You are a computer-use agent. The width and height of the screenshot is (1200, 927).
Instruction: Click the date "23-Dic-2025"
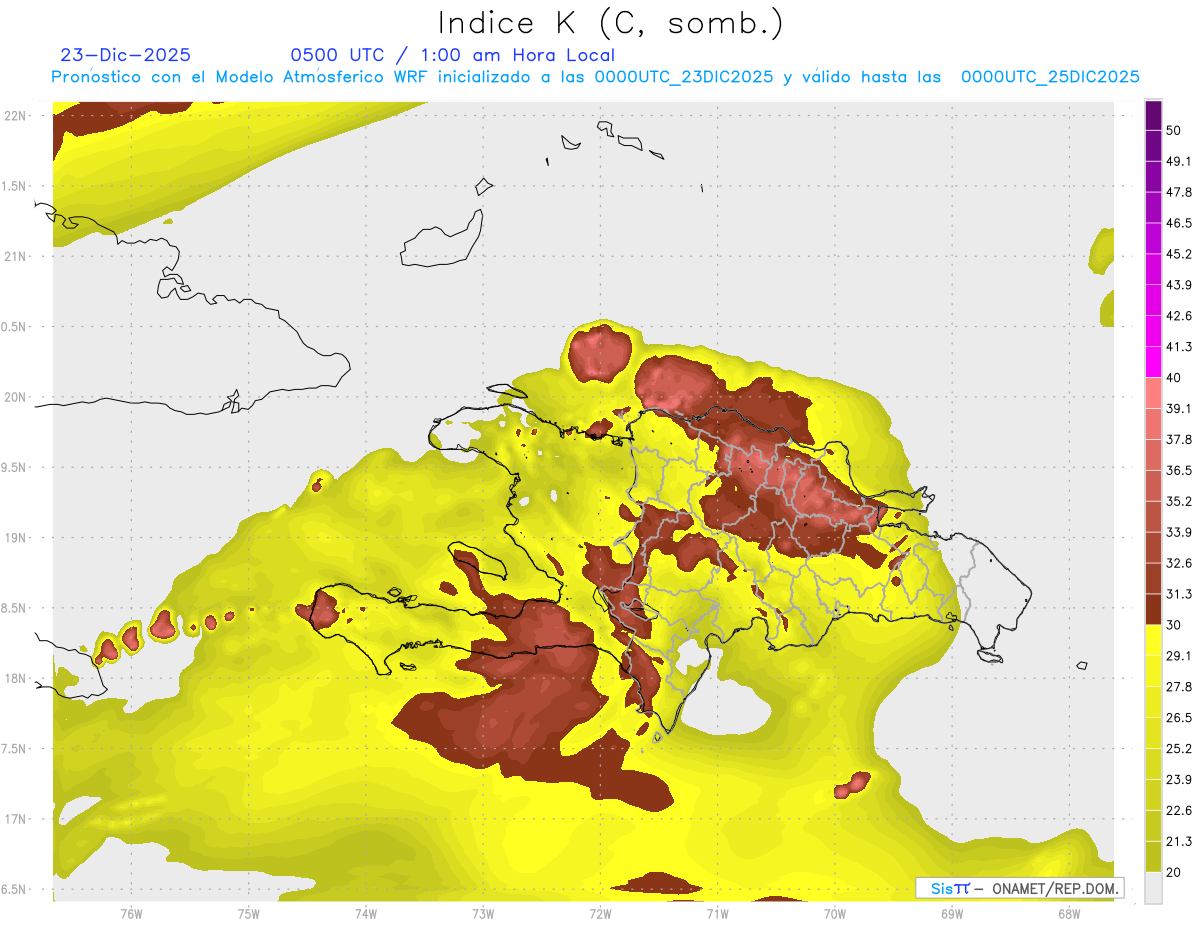tap(125, 55)
